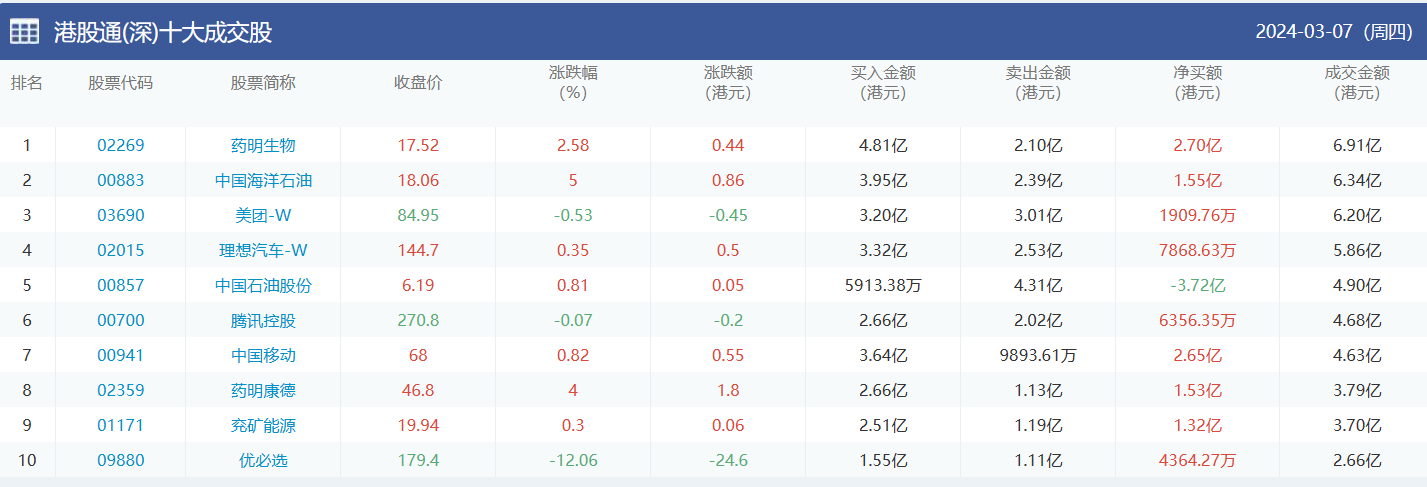
Task: Open stock code 00941 link
Action: pyautogui.click(x=121, y=355)
